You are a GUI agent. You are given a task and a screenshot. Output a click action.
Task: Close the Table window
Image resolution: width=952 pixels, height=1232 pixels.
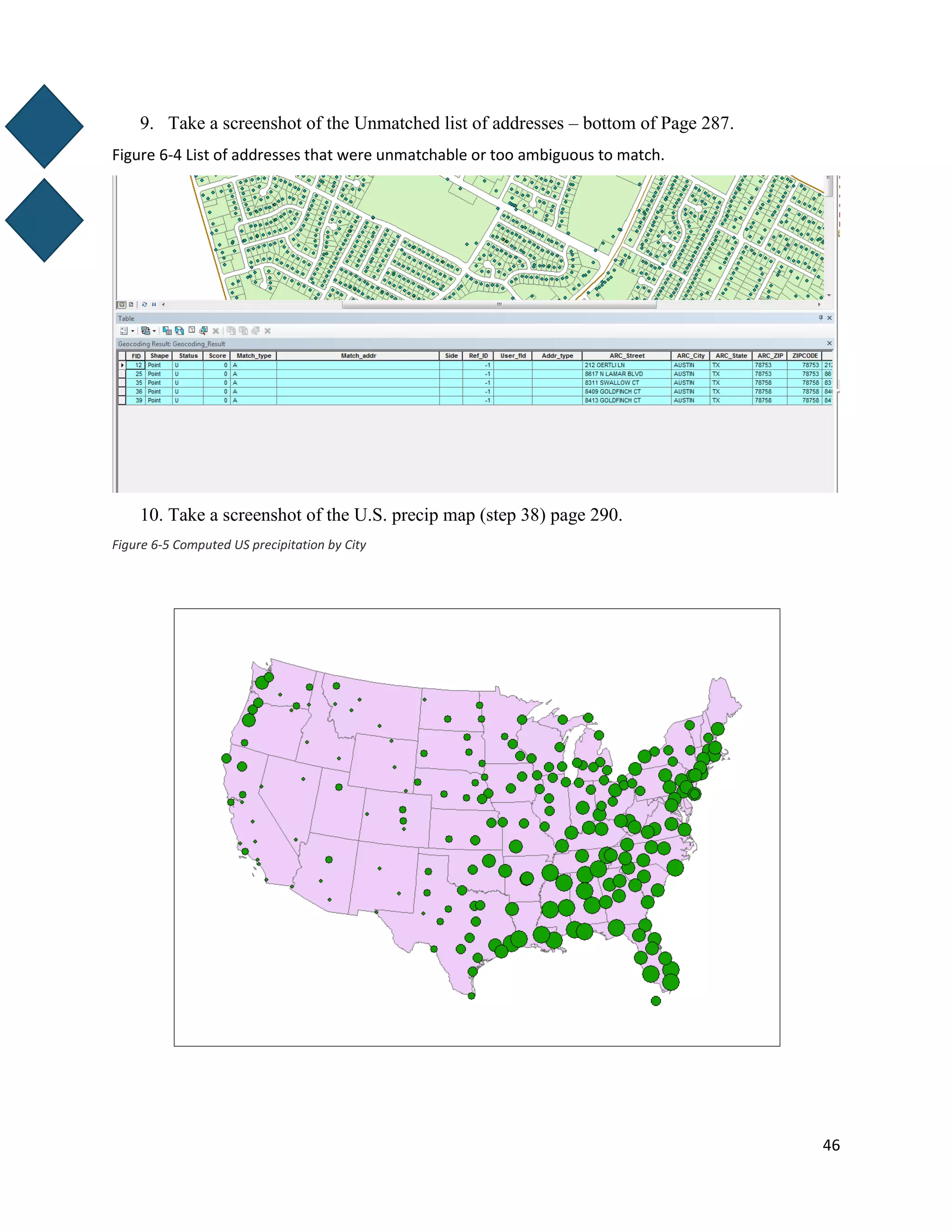(x=830, y=318)
